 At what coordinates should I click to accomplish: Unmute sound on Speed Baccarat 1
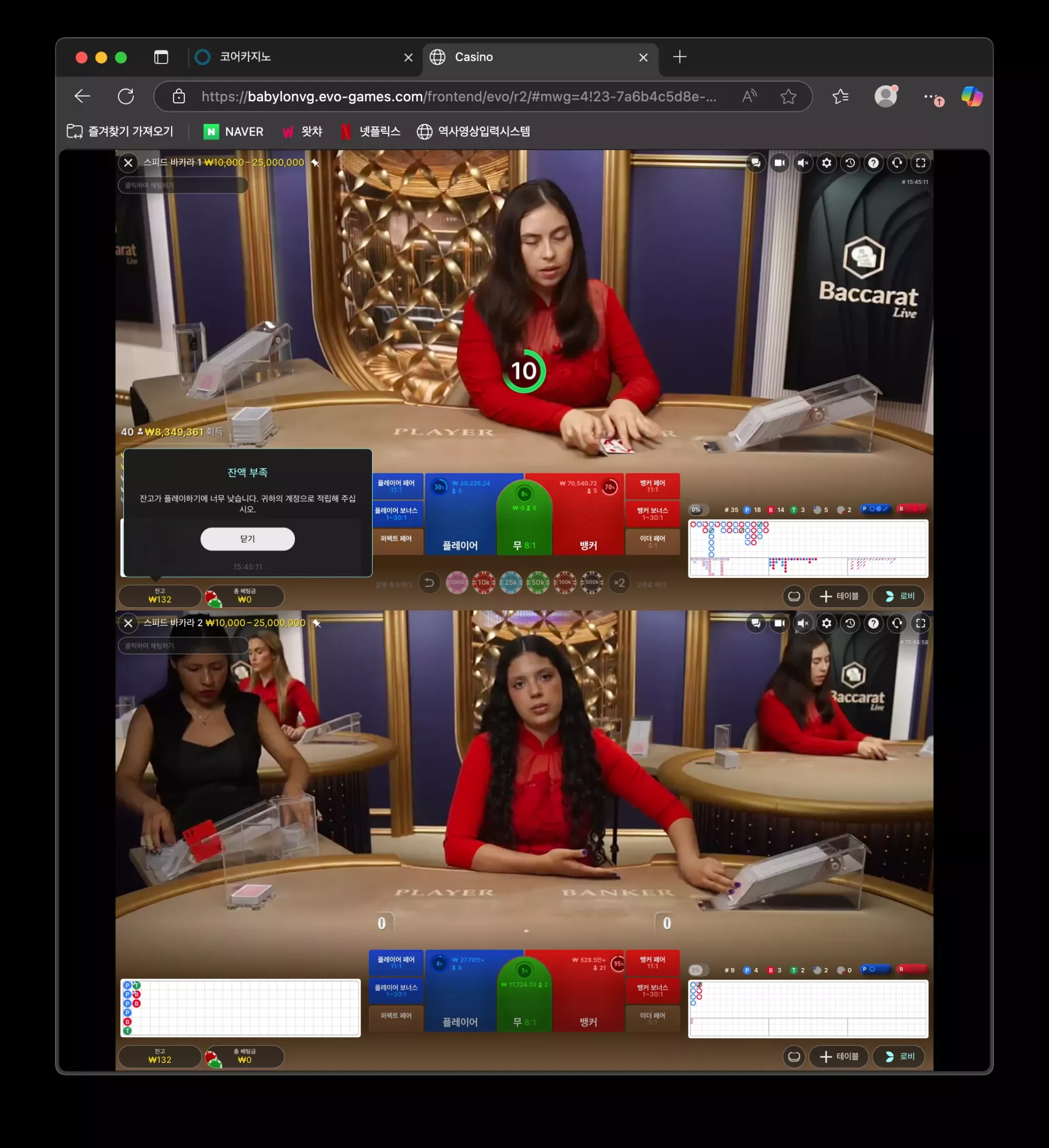click(802, 163)
